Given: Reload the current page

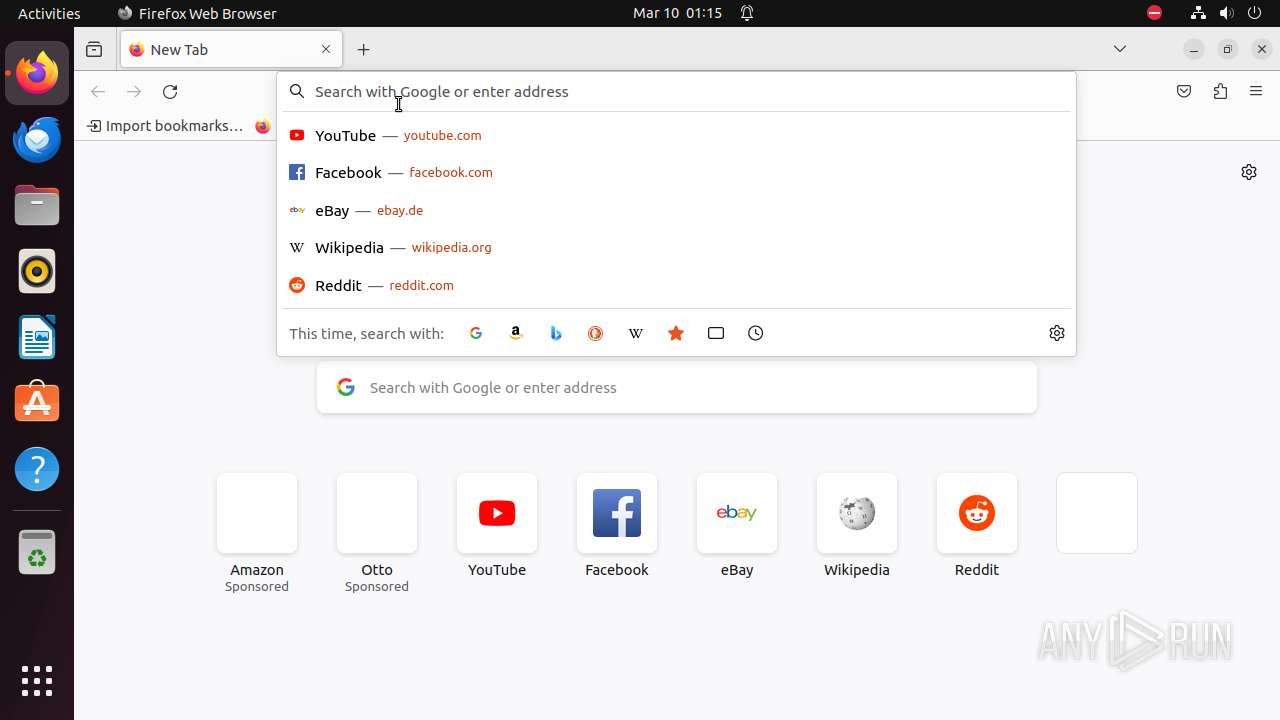Looking at the screenshot, I should [170, 91].
